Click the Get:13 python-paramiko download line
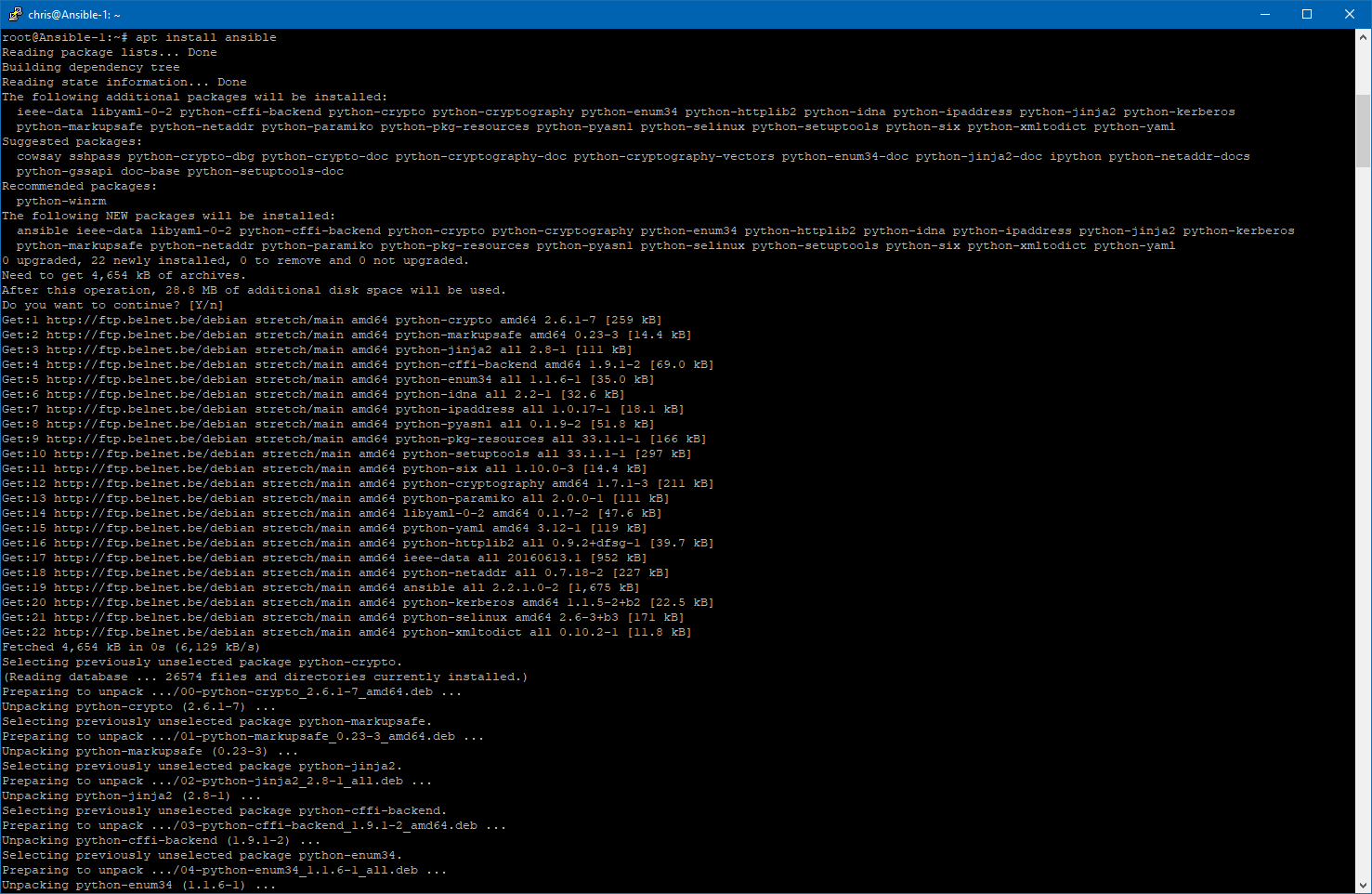Image resolution: width=1372 pixels, height=894 pixels. pos(336,498)
